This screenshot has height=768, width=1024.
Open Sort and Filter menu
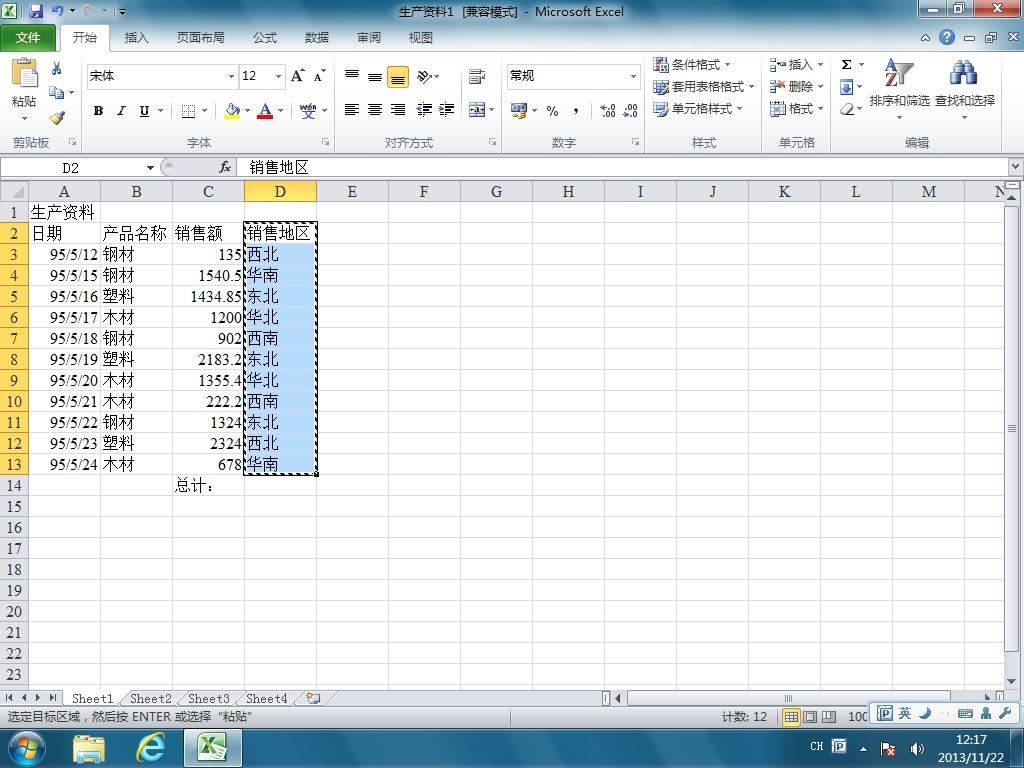[x=899, y=88]
